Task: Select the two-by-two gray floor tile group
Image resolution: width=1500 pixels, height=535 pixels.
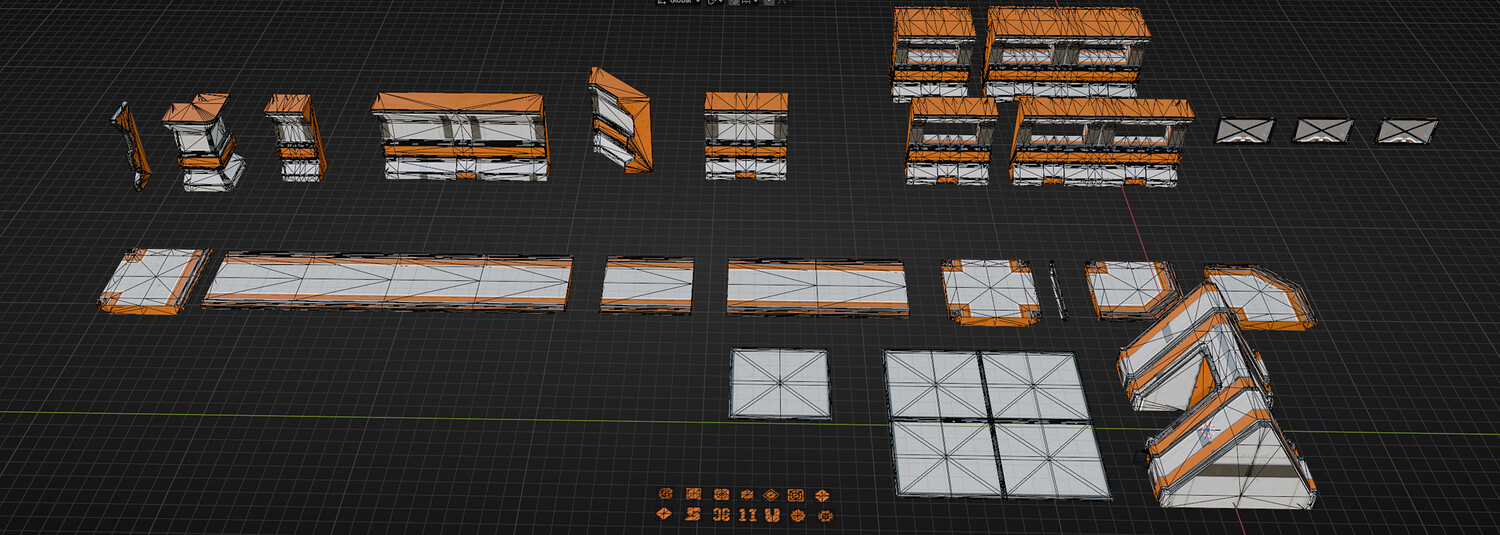Action: coord(996,423)
